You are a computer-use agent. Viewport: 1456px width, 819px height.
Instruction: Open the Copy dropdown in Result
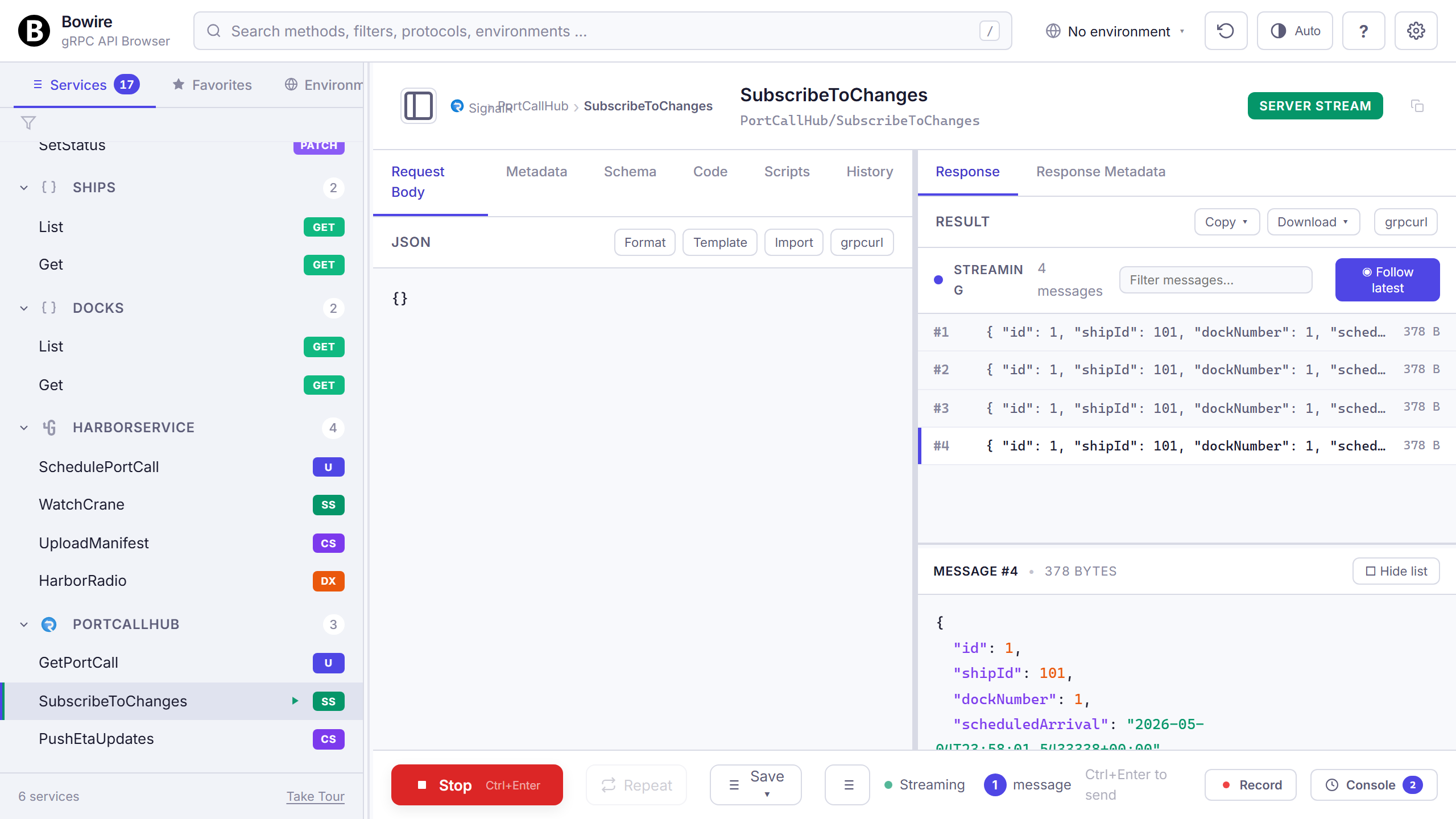(x=1227, y=222)
